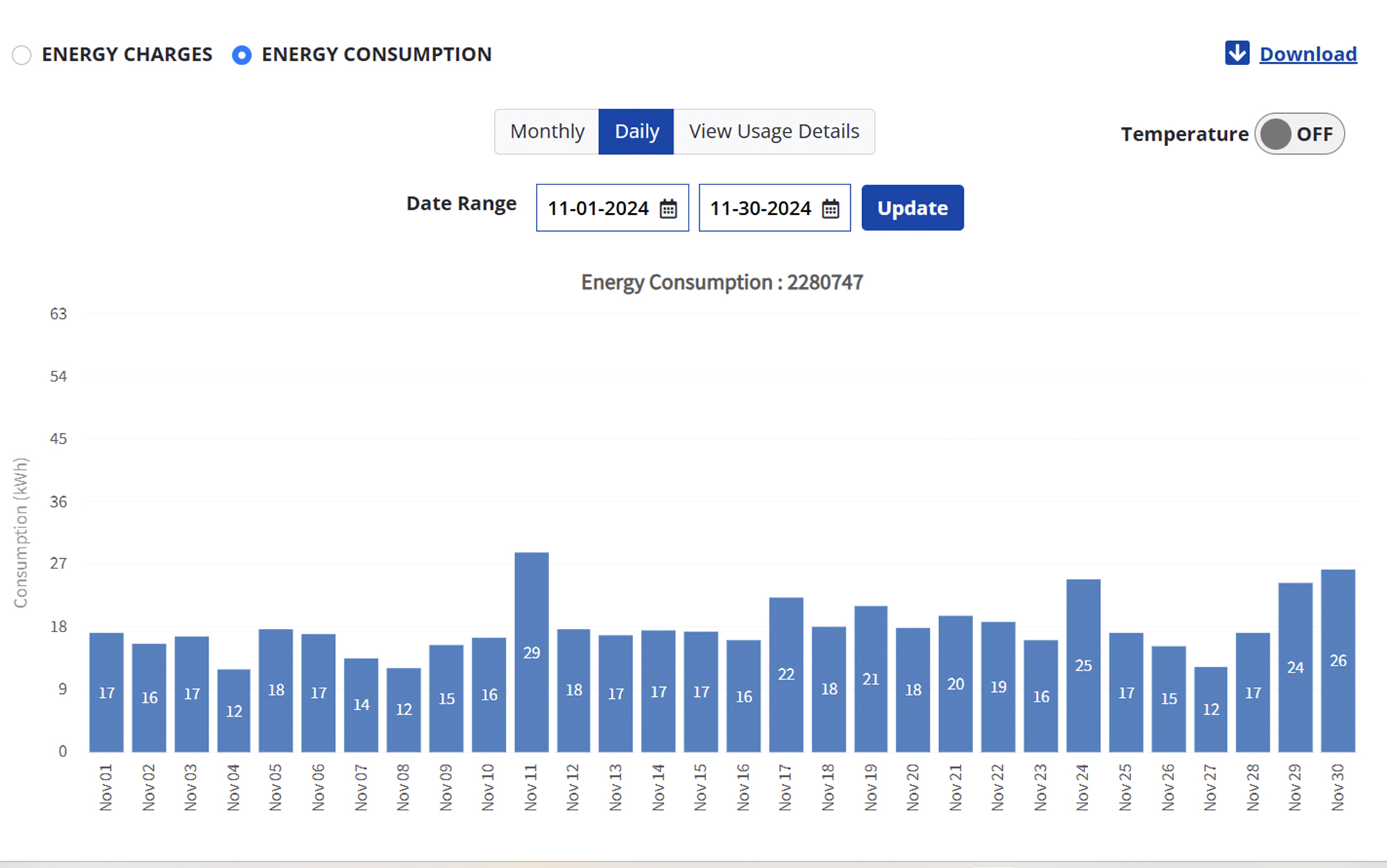Click the Nov 17 bar showing 22
The height and width of the screenshot is (868, 1387).
click(786, 674)
